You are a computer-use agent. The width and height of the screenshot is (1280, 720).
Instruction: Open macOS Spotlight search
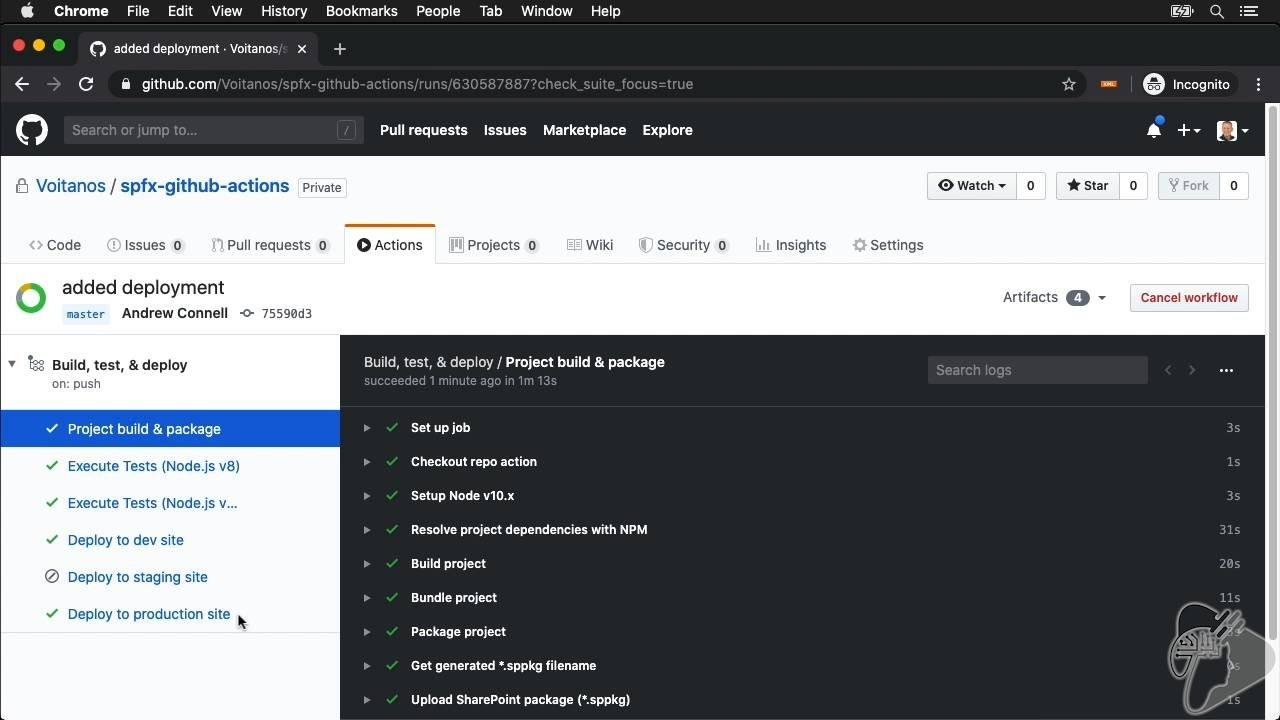point(1217,11)
